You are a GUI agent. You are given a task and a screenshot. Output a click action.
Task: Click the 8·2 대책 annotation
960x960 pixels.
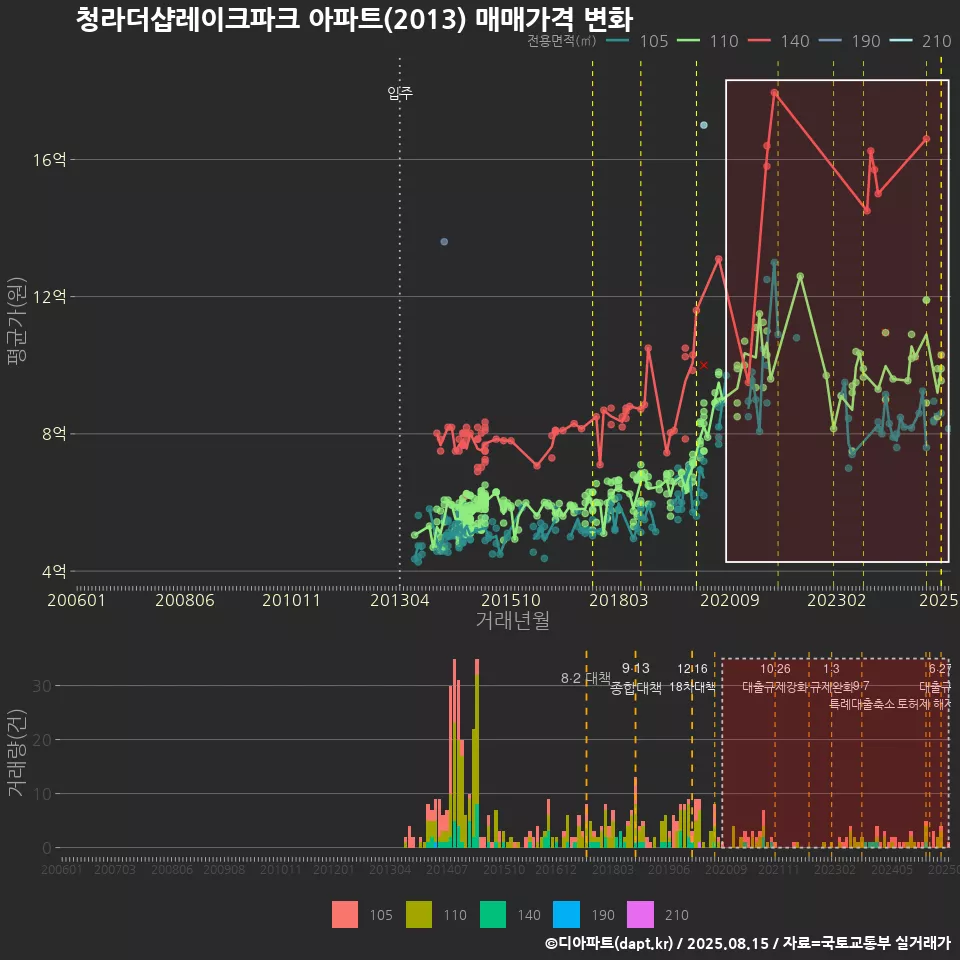pyautogui.click(x=586, y=678)
